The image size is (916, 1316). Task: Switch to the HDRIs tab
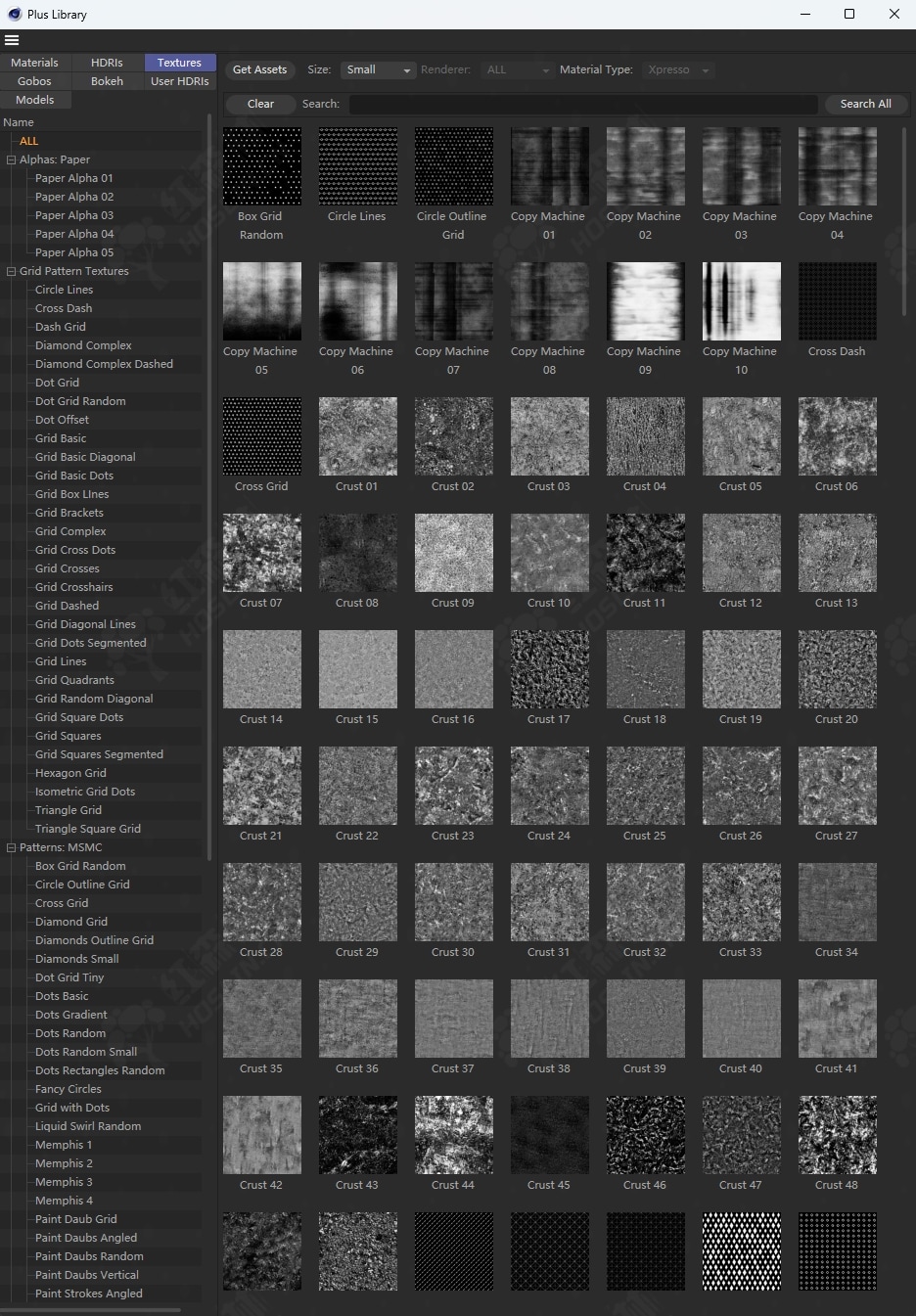tap(107, 63)
